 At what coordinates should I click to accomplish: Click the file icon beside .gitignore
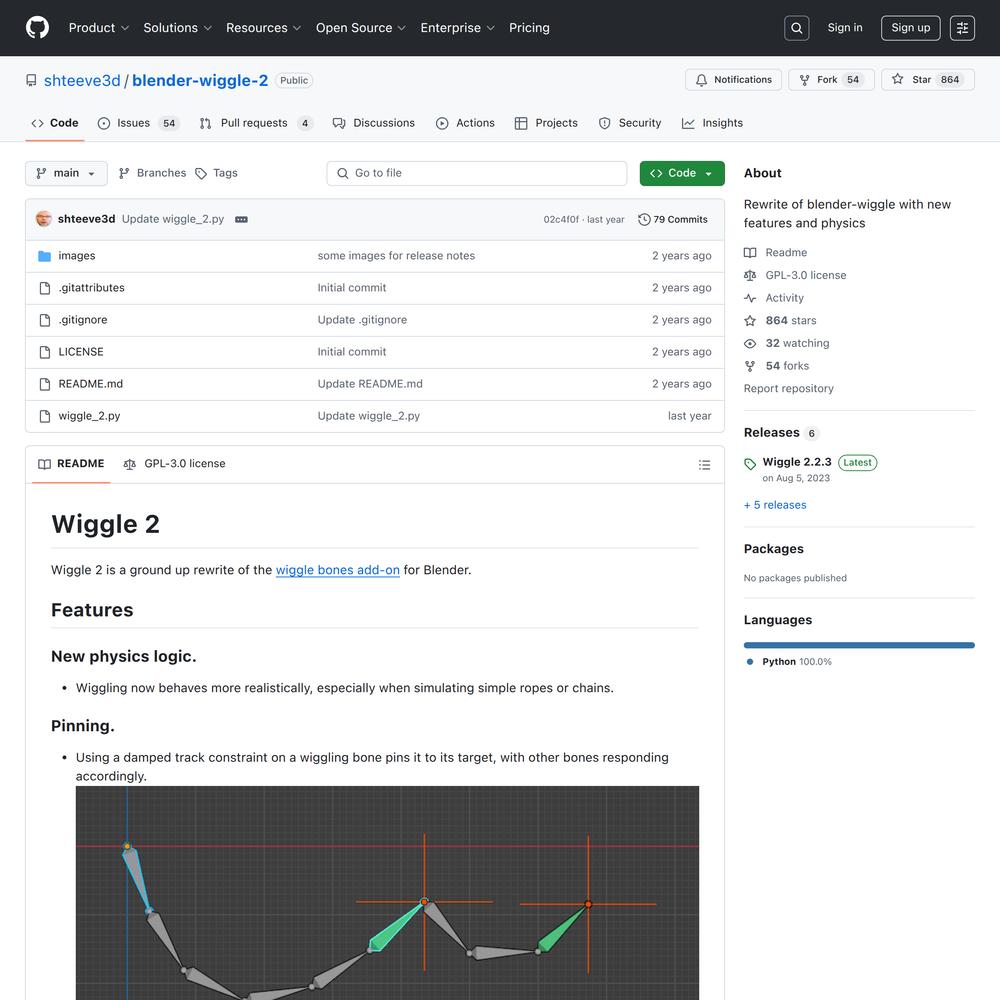[45, 320]
